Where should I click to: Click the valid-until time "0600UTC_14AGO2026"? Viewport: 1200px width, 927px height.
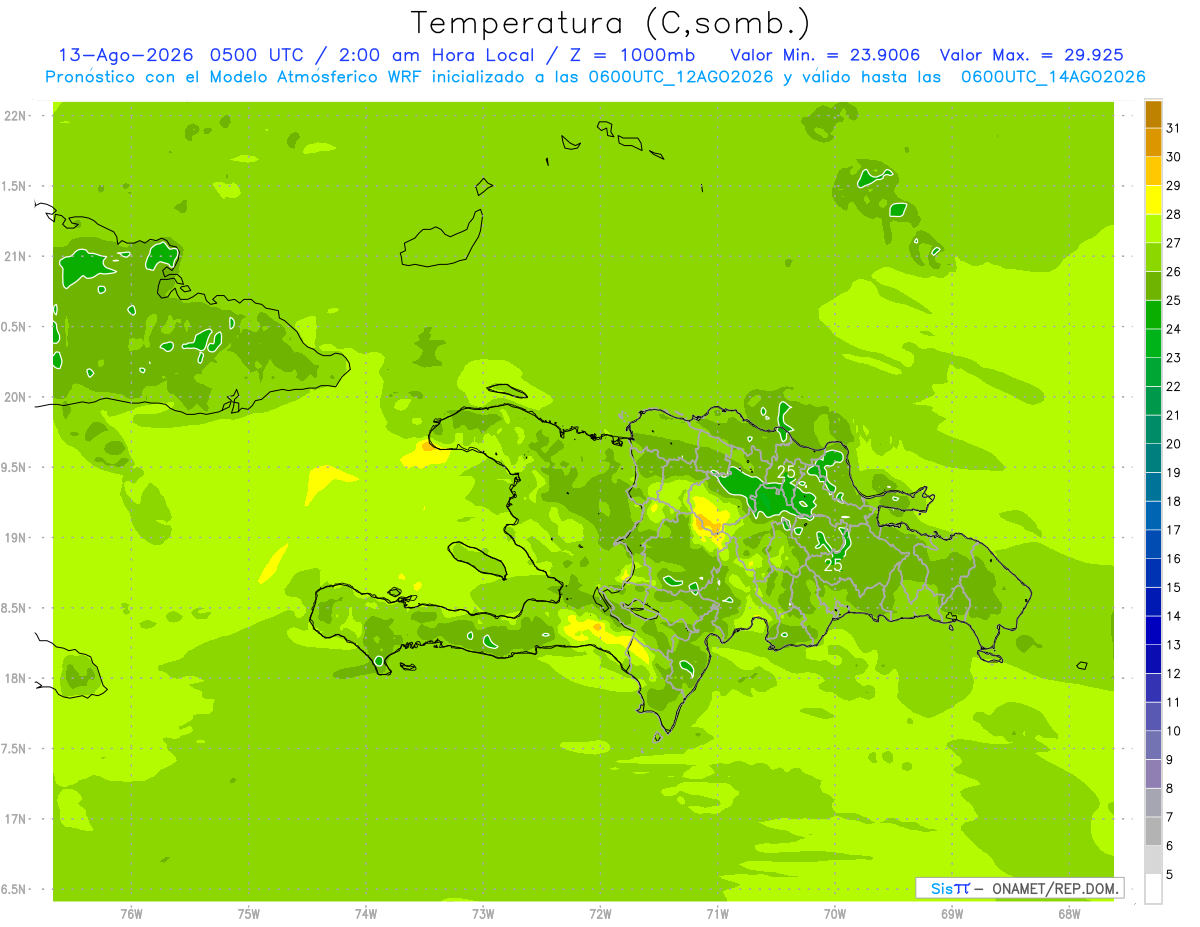[1053, 77]
